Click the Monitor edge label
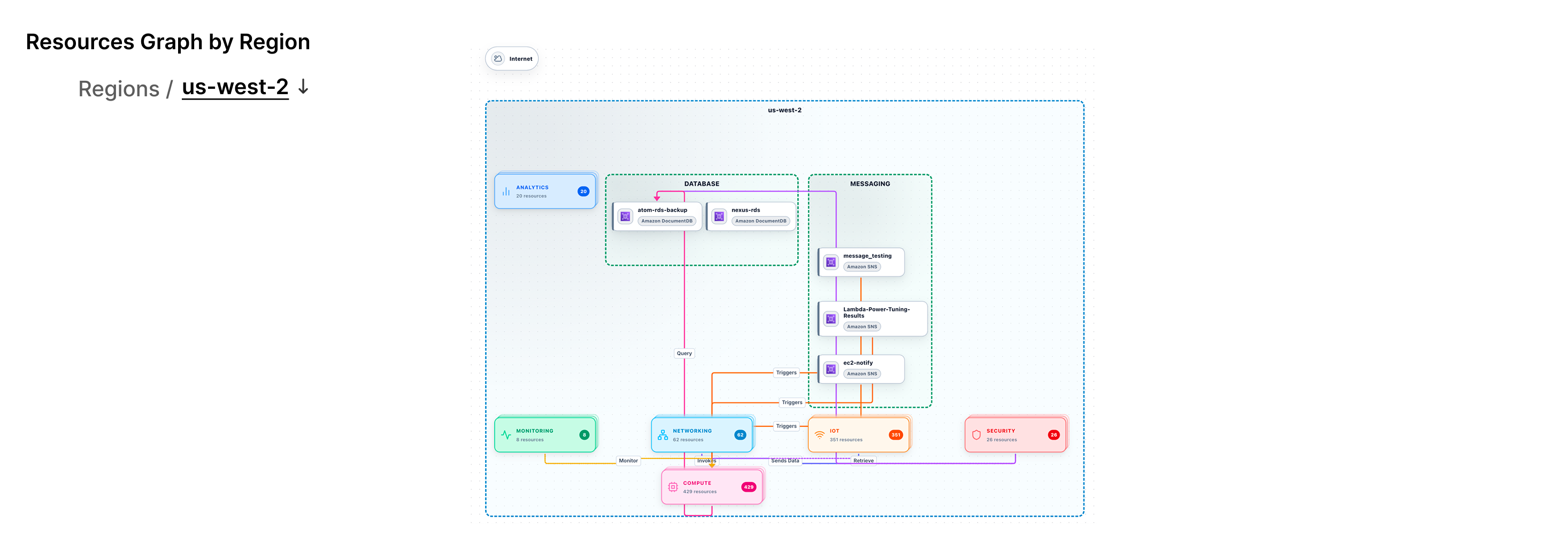This screenshot has height=535, width=1568. click(628, 461)
